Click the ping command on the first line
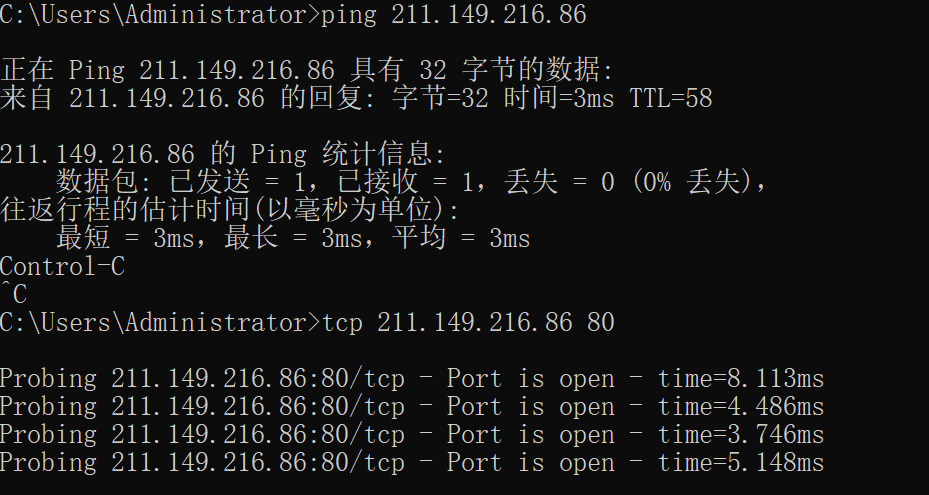Screen dimensions: 929x495 (455, 15)
